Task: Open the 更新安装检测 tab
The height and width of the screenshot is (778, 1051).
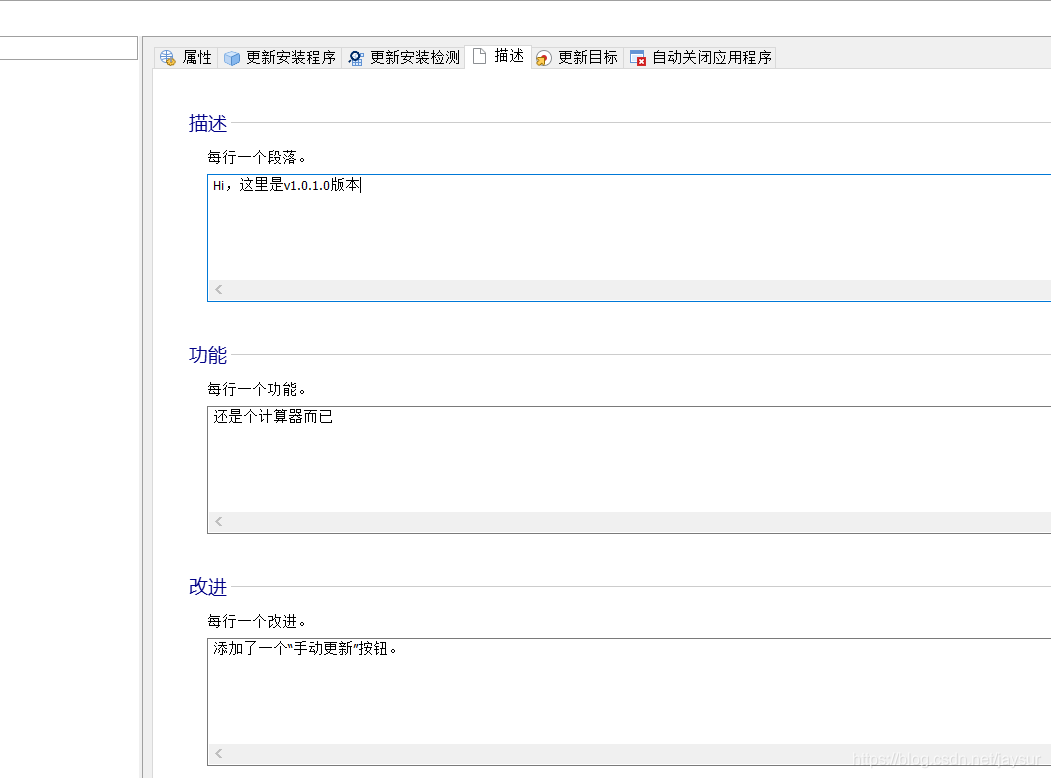Action: (x=404, y=58)
